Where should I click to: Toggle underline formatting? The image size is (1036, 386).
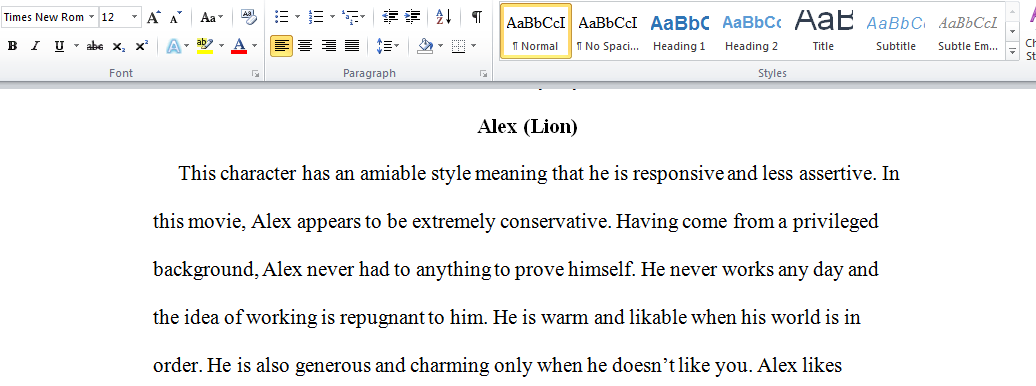click(59, 46)
